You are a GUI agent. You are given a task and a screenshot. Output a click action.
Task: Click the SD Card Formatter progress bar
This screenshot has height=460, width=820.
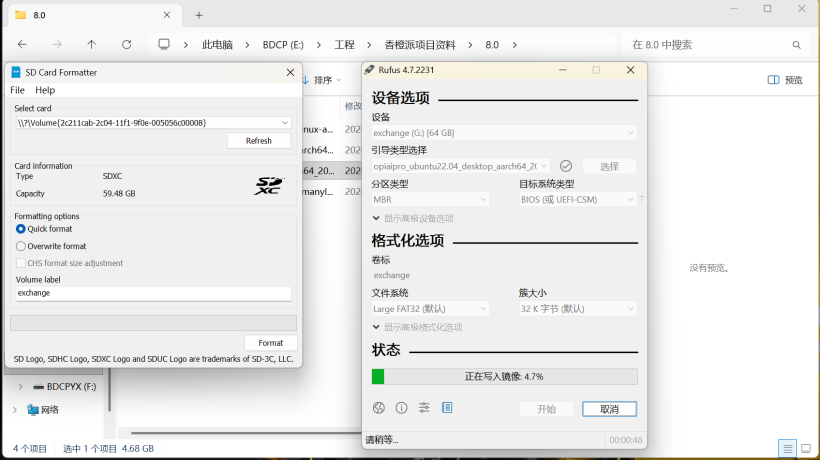[x=153, y=323]
